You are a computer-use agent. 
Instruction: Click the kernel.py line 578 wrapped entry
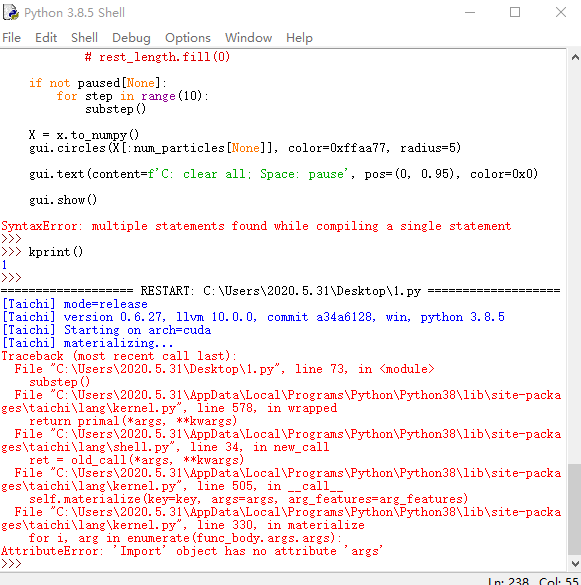click(x=281, y=402)
